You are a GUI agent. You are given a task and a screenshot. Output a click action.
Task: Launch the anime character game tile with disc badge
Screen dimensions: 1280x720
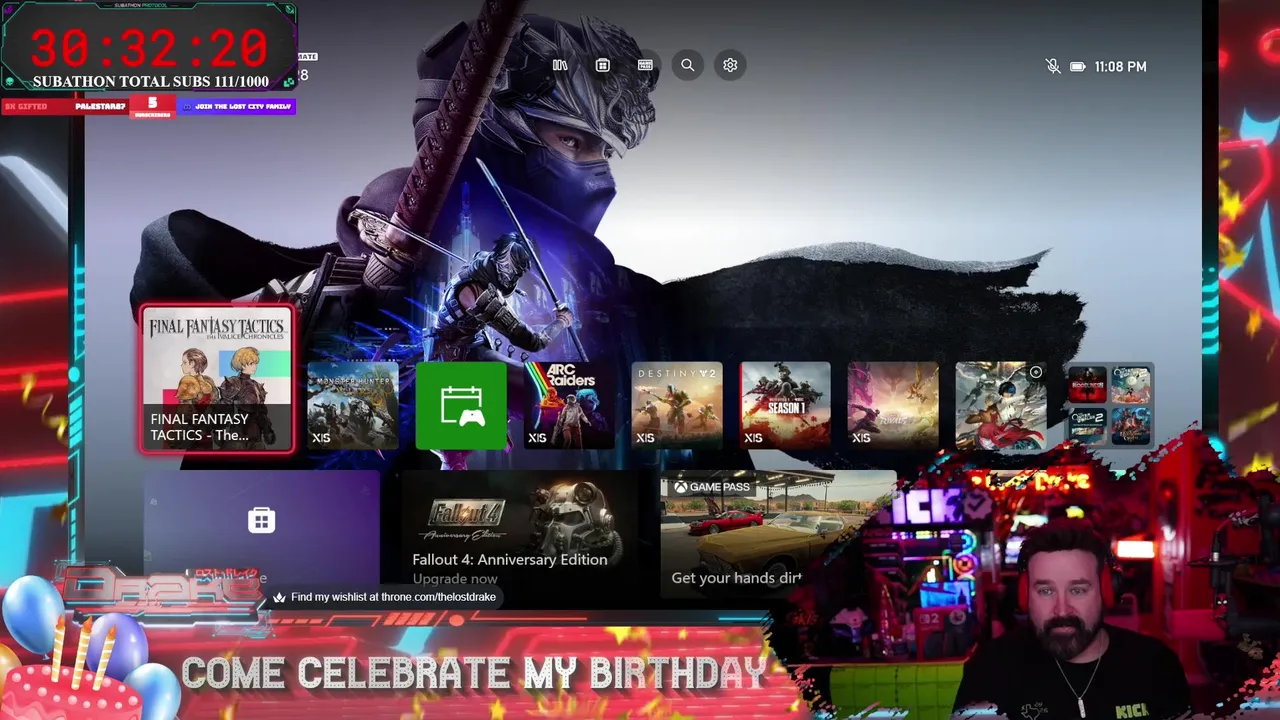1001,405
